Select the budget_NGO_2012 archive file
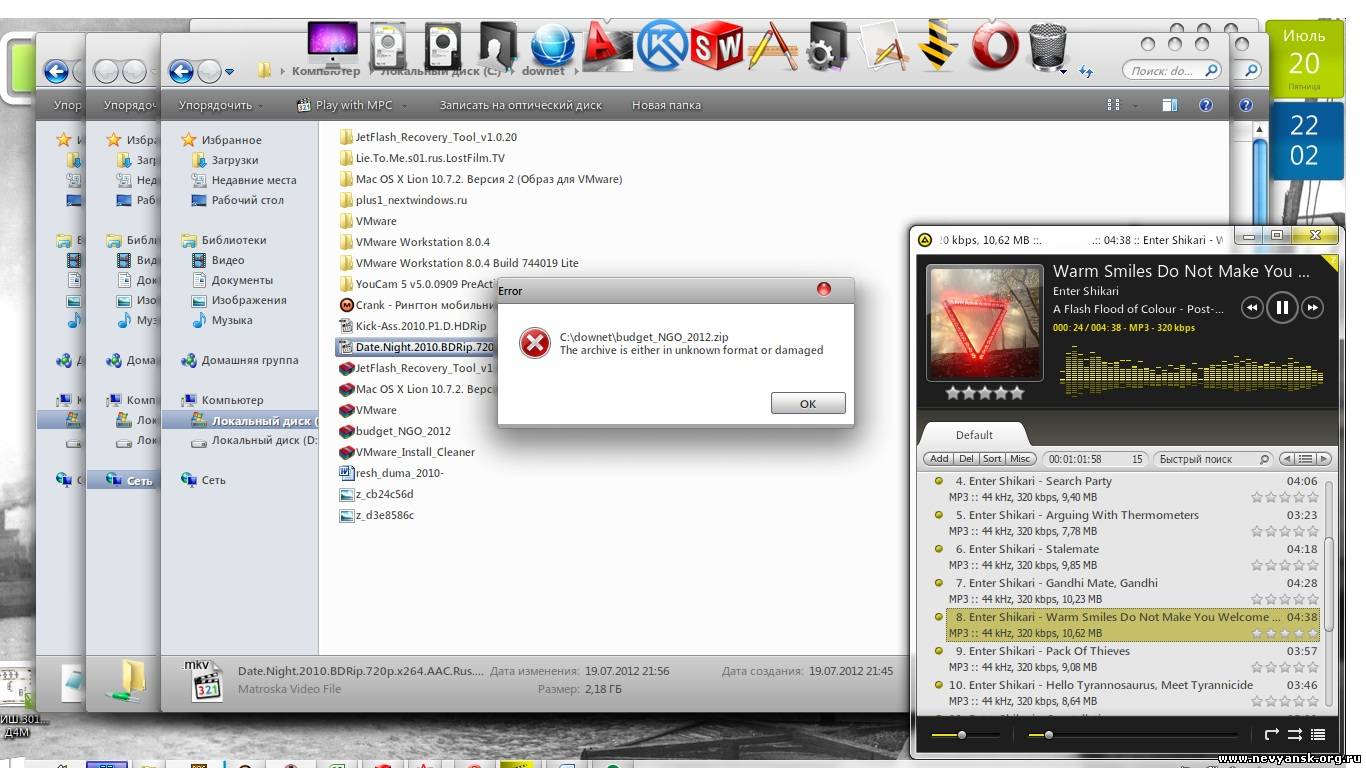1366x768 pixels. point(395,431)
